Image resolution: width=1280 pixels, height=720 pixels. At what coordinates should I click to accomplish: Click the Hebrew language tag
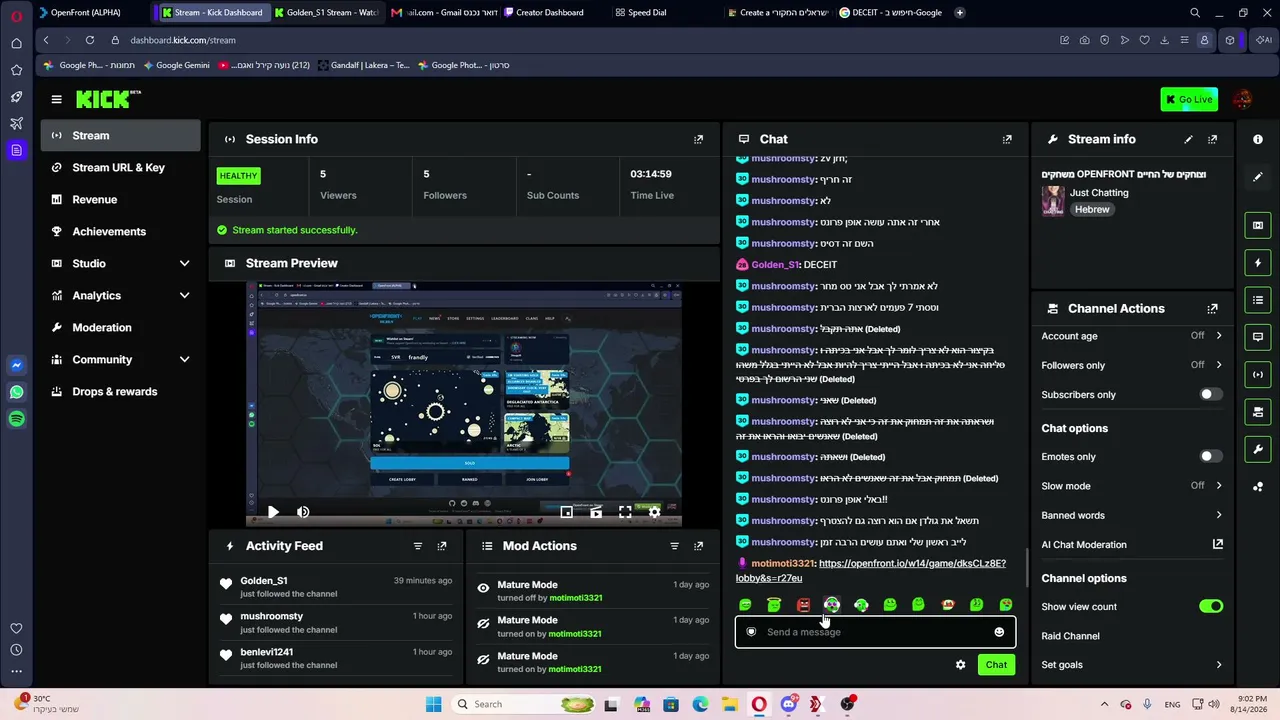(x=1092, y=210)
